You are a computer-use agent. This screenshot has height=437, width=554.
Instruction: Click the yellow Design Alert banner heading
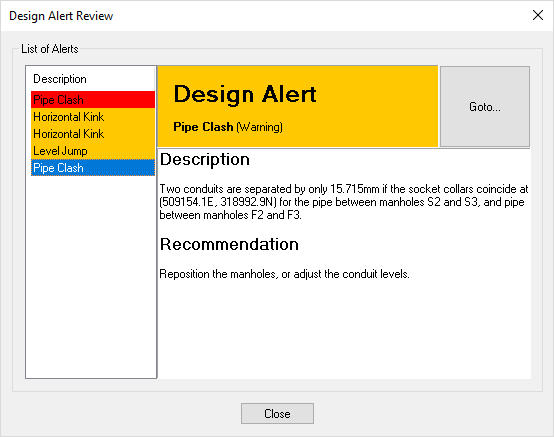245,94
